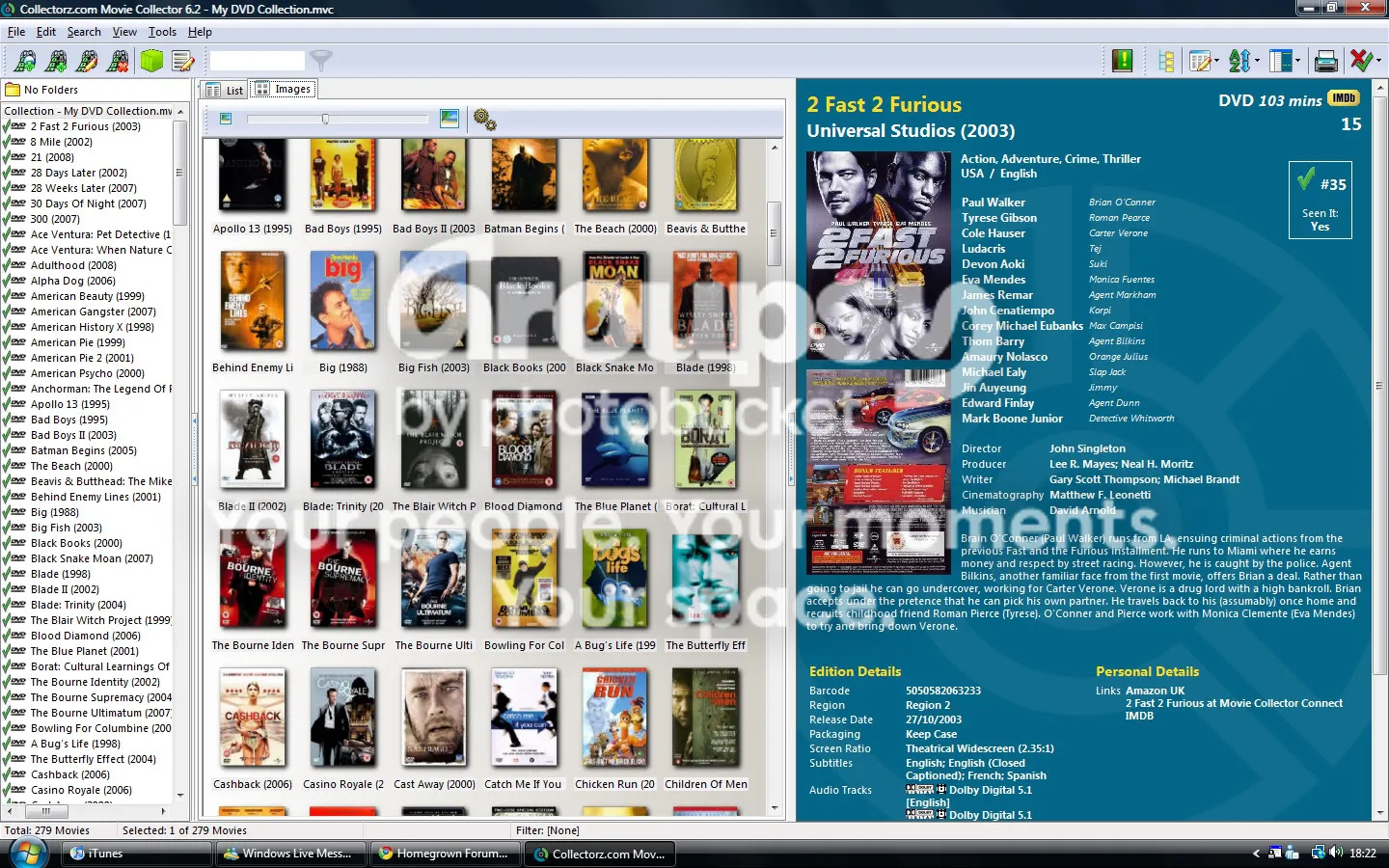Click the details panel scroll down arrow
Image resolution: width=1389 pixels, height=868 pixels.
click(1380, 813)
